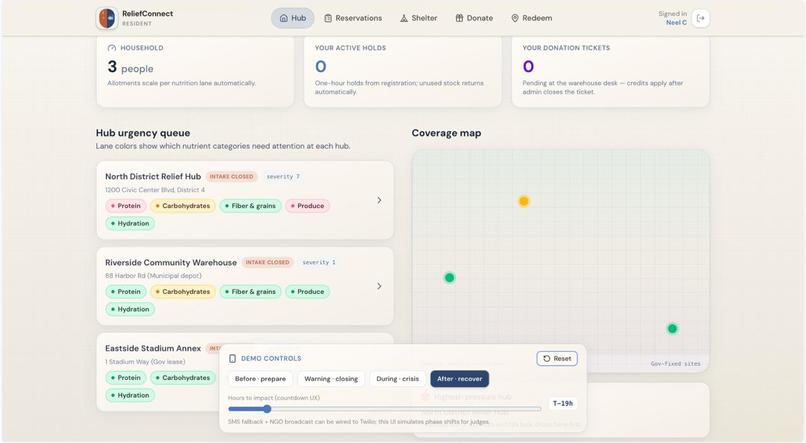806x443 pixels.
Task: Click the left green dot on coverage map
Action: tap(449, 278)
